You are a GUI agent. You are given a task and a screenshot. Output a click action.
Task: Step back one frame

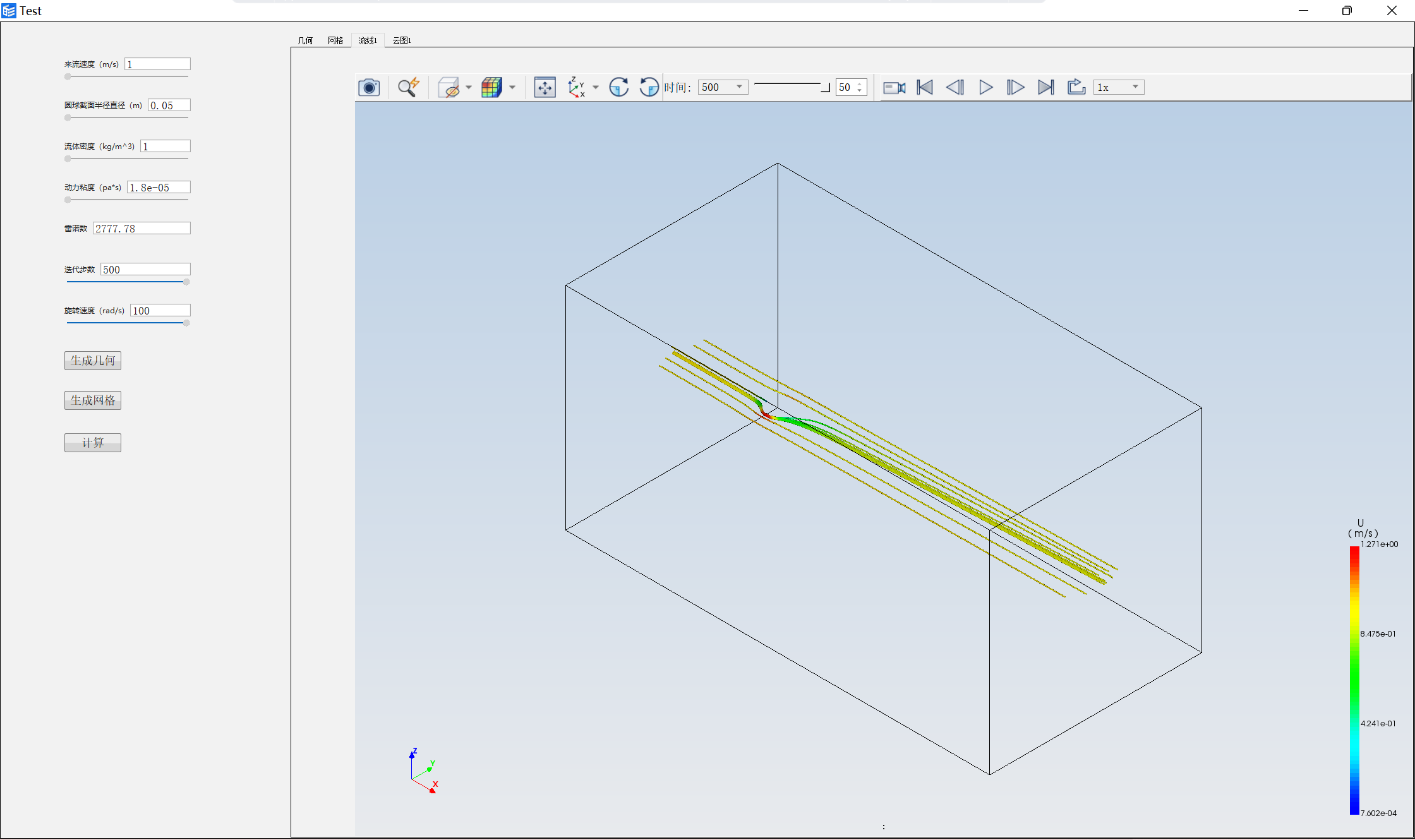pyautogui.click(x=955, y=87)
